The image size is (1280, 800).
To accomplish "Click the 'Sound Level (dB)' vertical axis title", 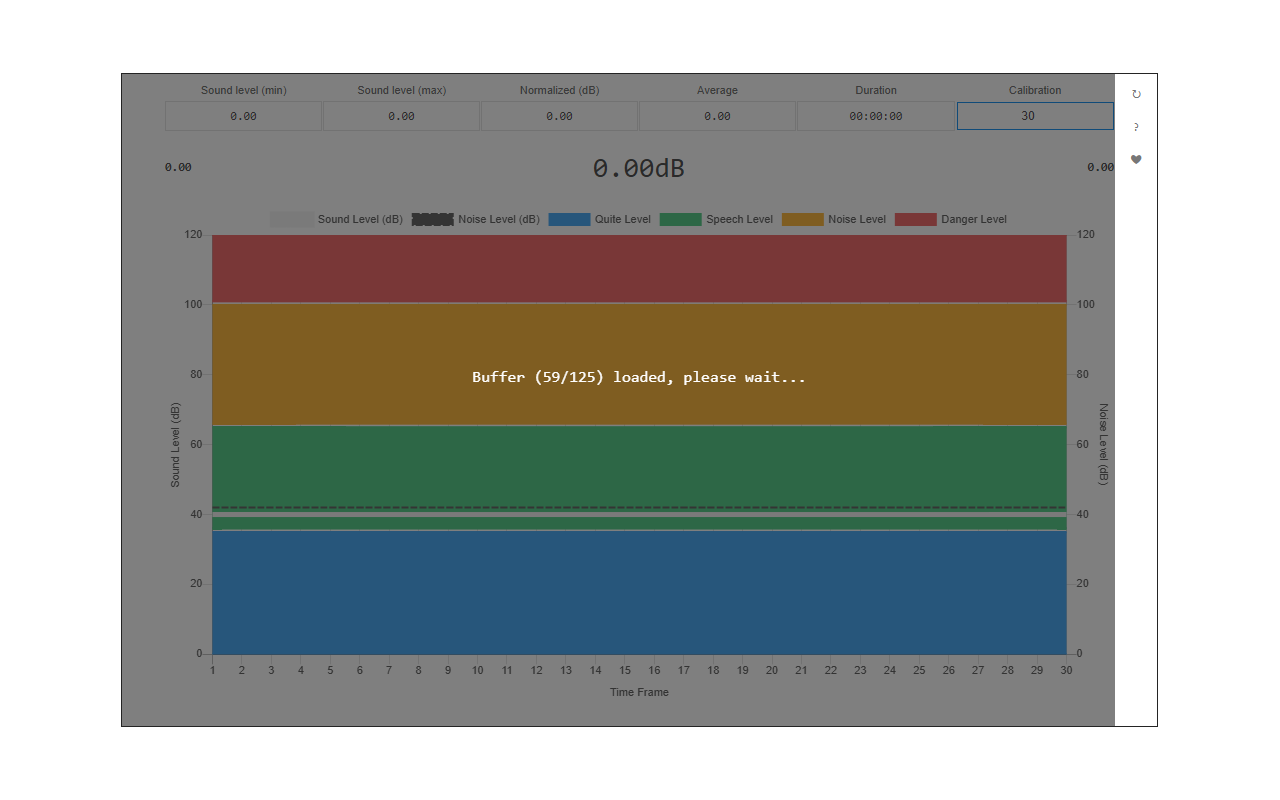I will (175, 445).
